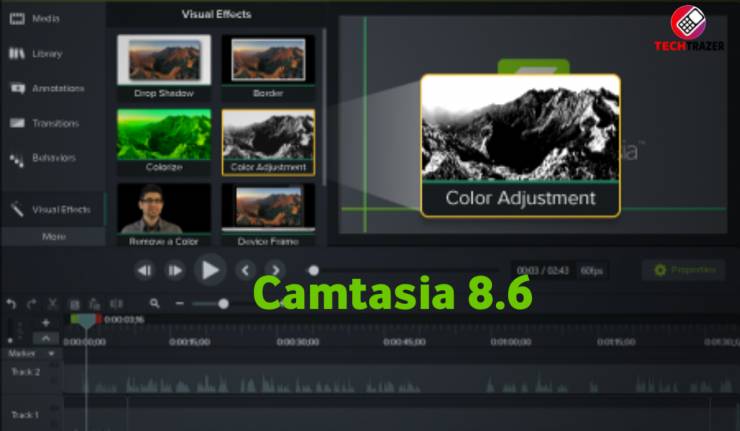Add a new track with plus icon

click(x=46, y=323)
